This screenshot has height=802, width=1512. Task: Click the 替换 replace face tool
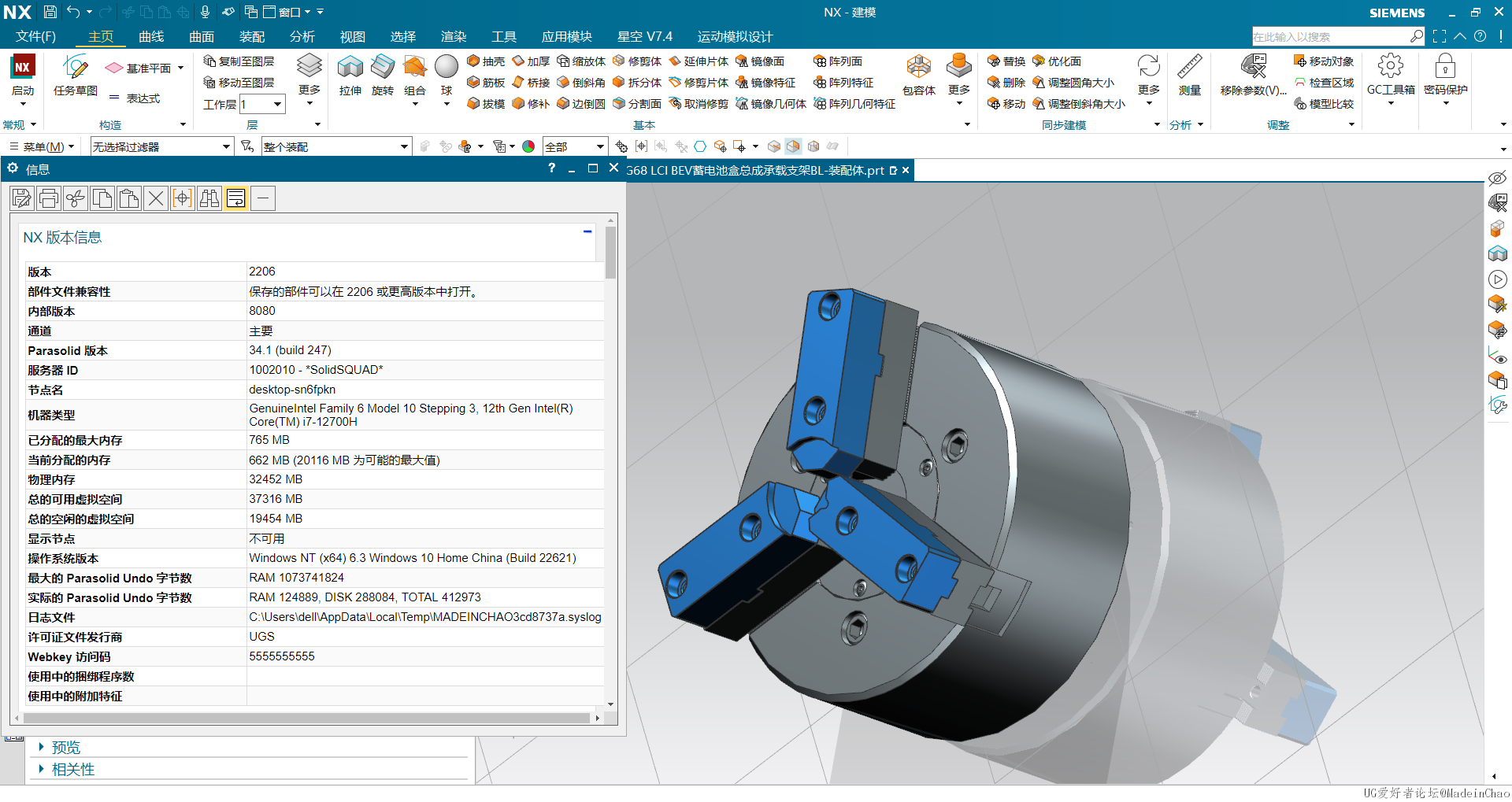tap(1006, 61)
